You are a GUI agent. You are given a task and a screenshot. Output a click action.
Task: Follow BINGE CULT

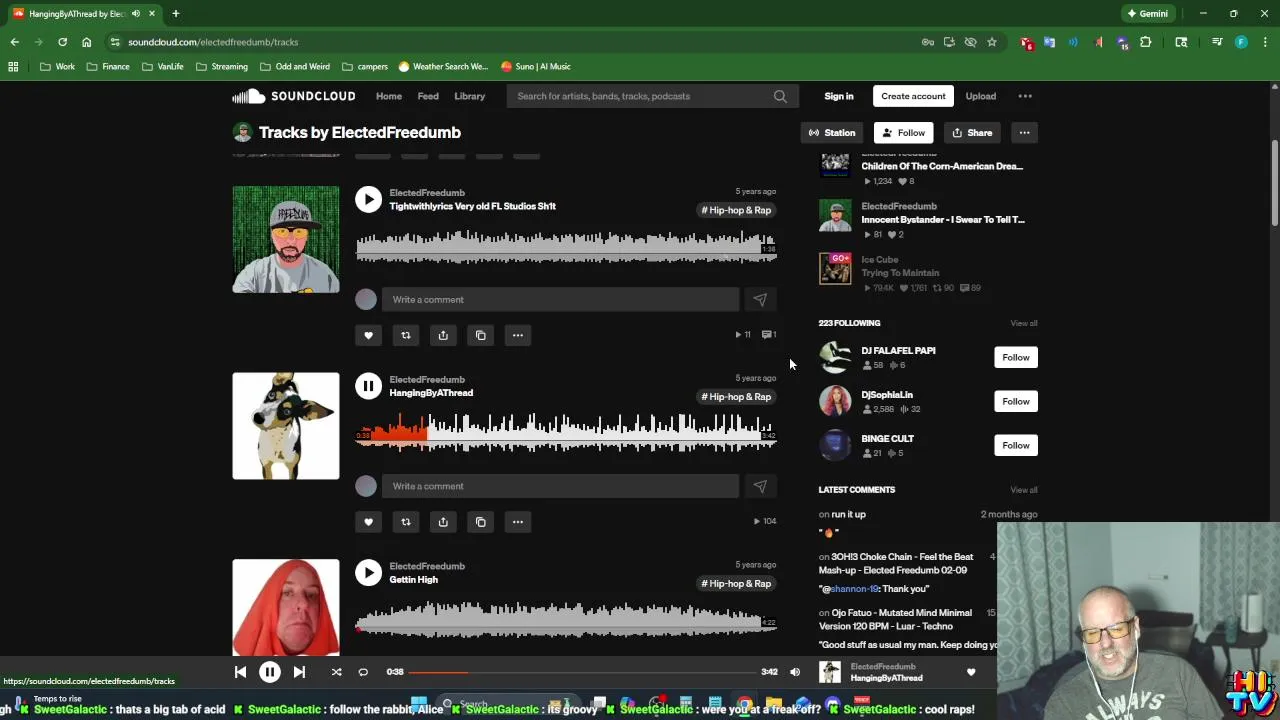tap(1016, 446)
